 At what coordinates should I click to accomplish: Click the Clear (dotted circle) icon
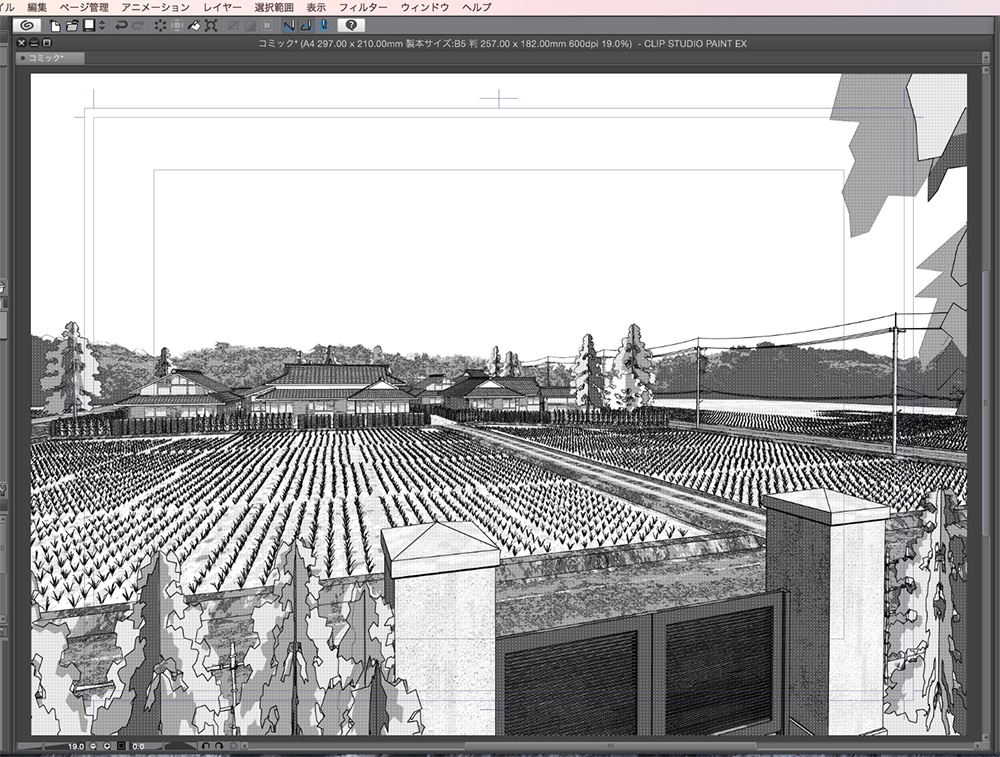pos(160,26)
